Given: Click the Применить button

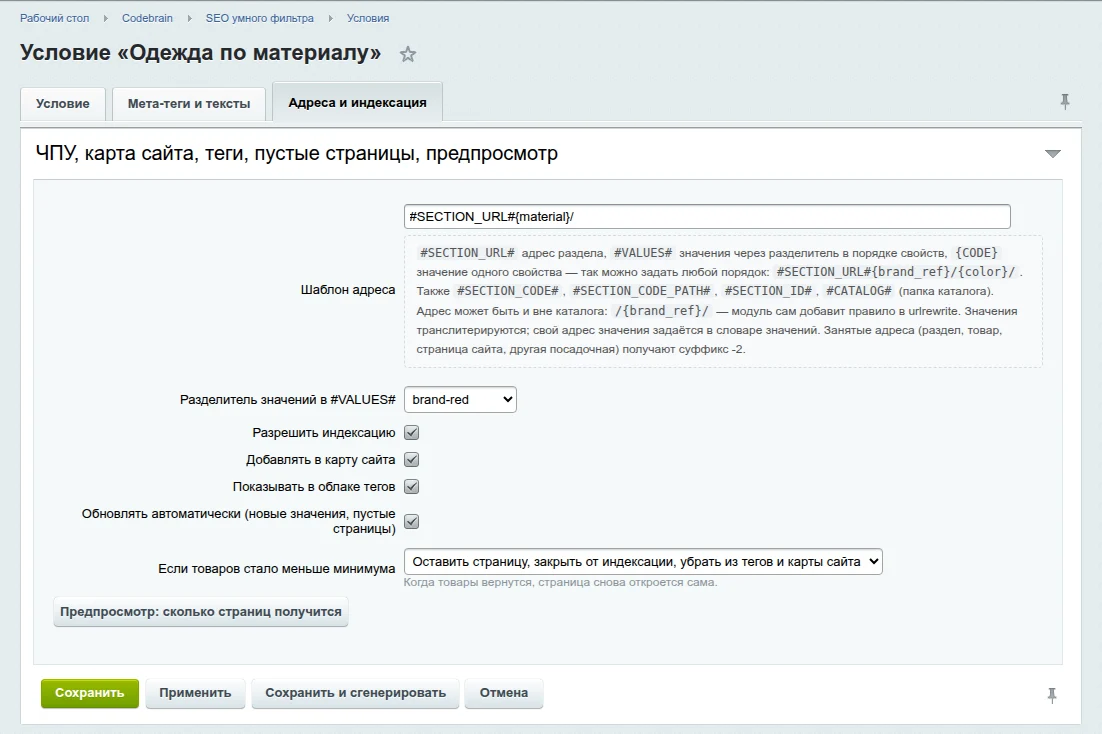Looking at the screenshot, I should pyautogui.click(x=195, y=693).
